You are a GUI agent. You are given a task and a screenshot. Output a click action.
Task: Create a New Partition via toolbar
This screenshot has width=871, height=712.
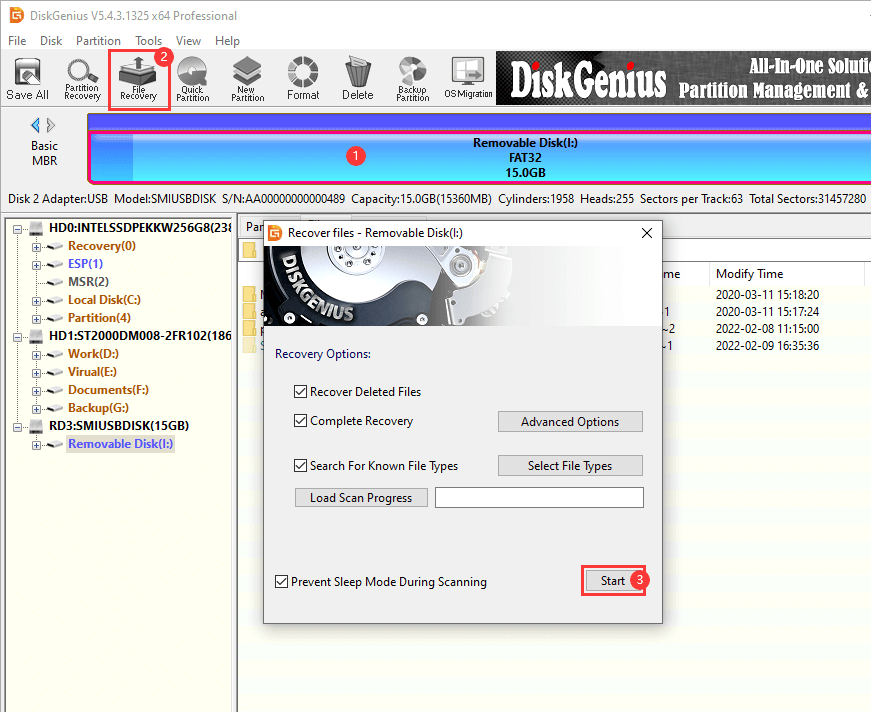click(247, 79)
